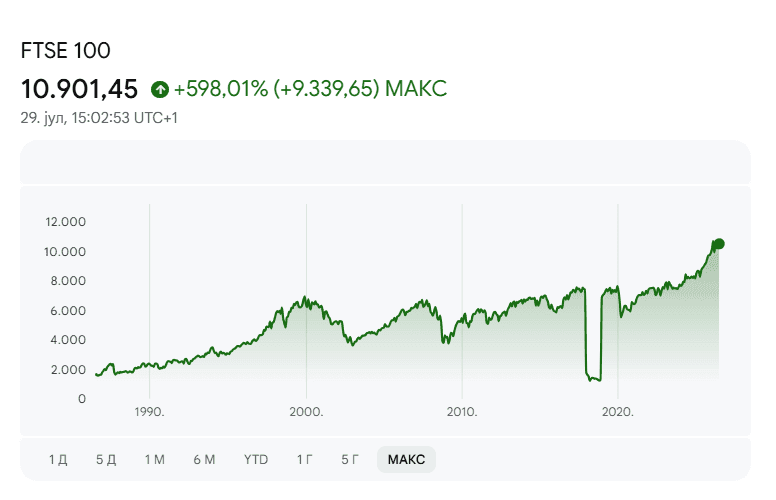Click the 12.000 y-axis label
Viewport: 776px width, 500px height.
[x=65, y=222]
